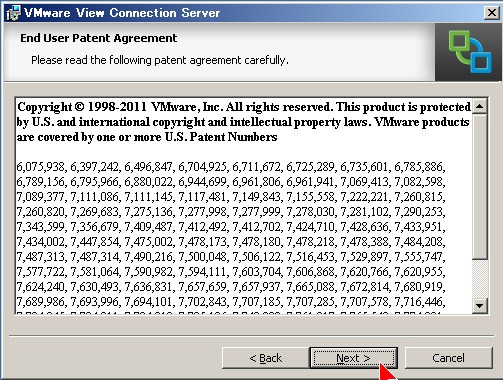The width and height of the screenshot is (503, 380).
Task: Click patent number 7,290,253
Action: (420, 212)
